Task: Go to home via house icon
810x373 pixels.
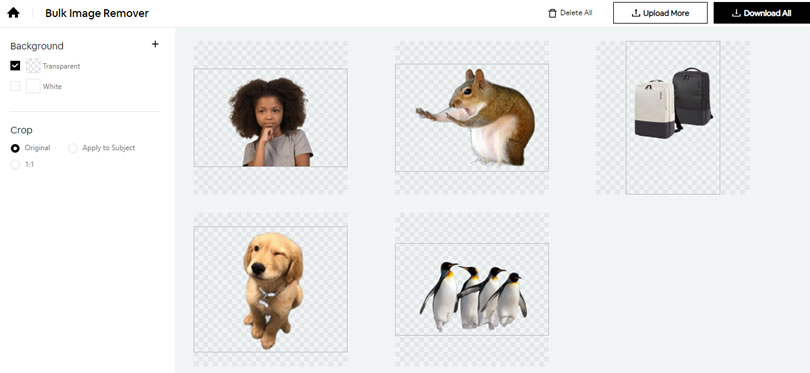Action: pos(13,13)
